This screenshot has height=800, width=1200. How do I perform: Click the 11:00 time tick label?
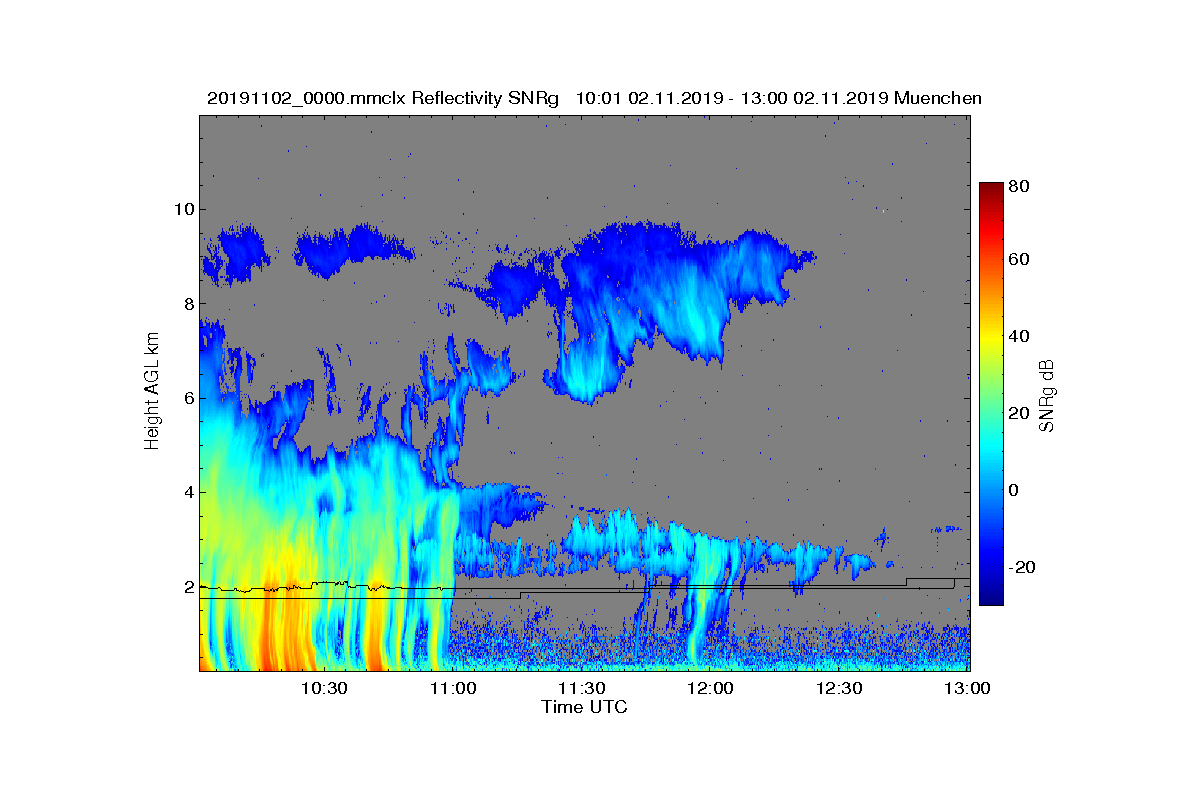(454, 688)
